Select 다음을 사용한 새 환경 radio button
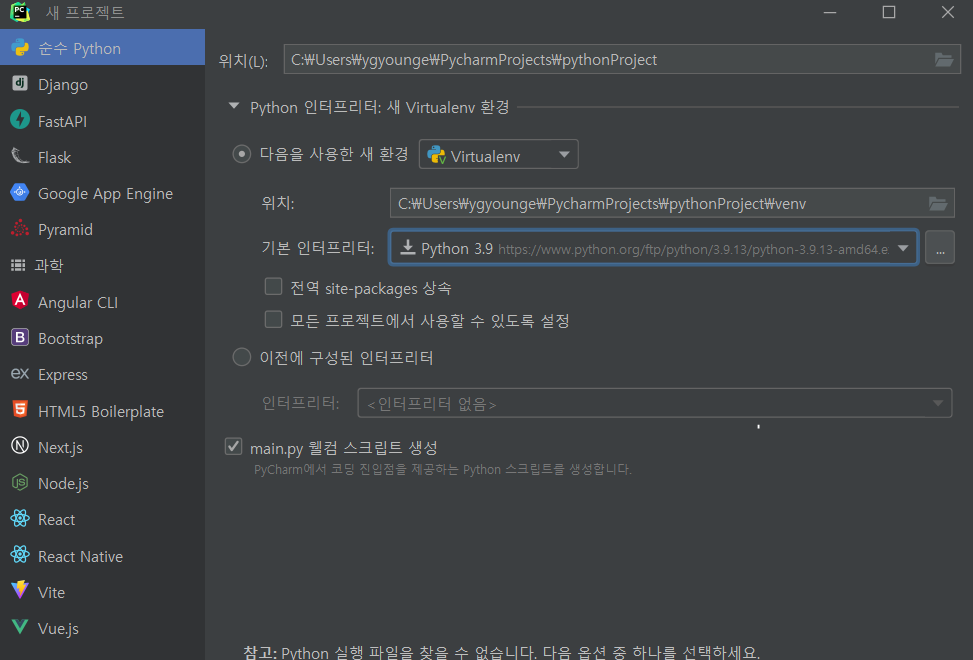Image resolution: width=973 pixels, height=660 pixels. [241, 154]
